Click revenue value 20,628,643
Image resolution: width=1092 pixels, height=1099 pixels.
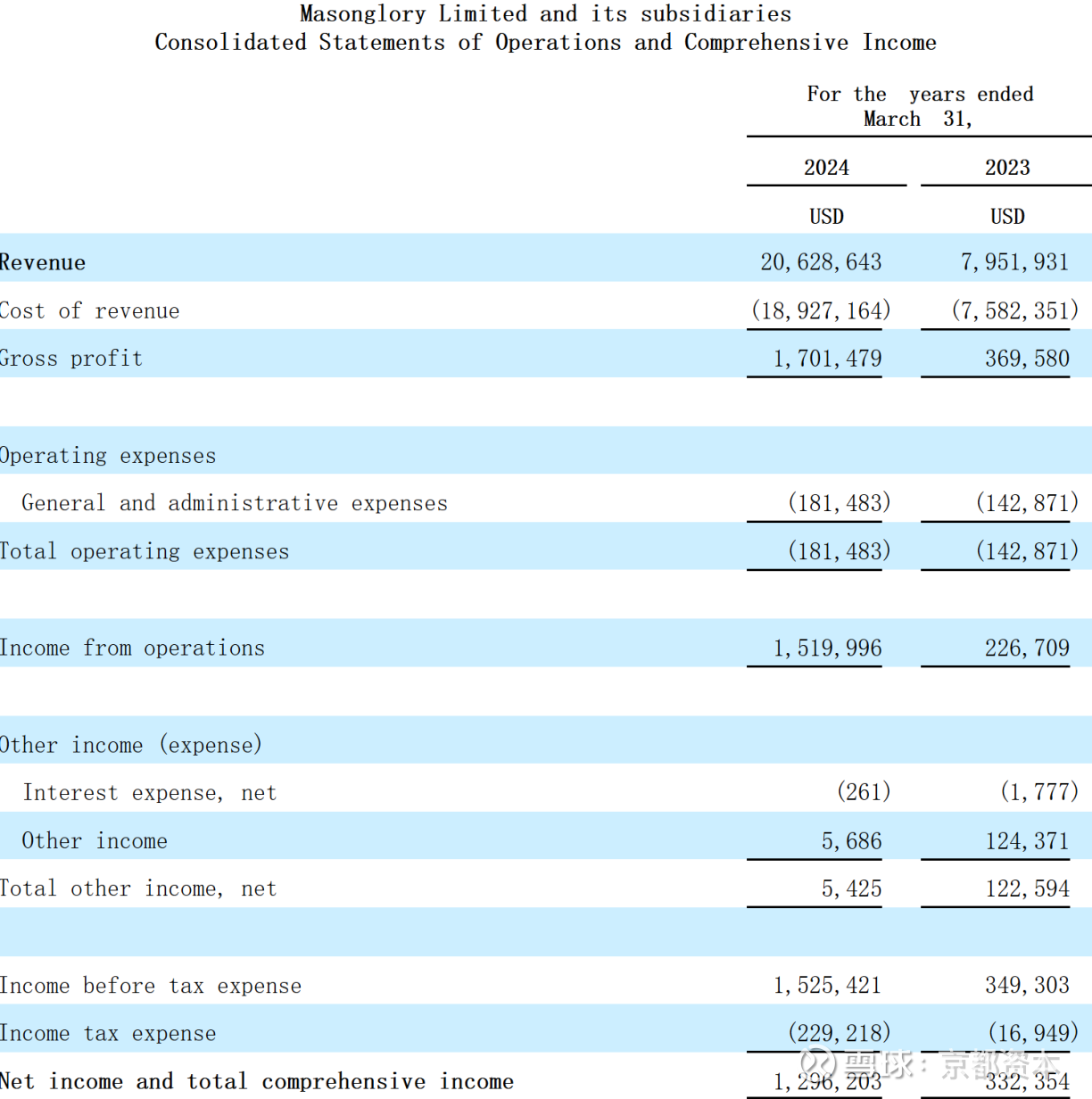point(821,262)
